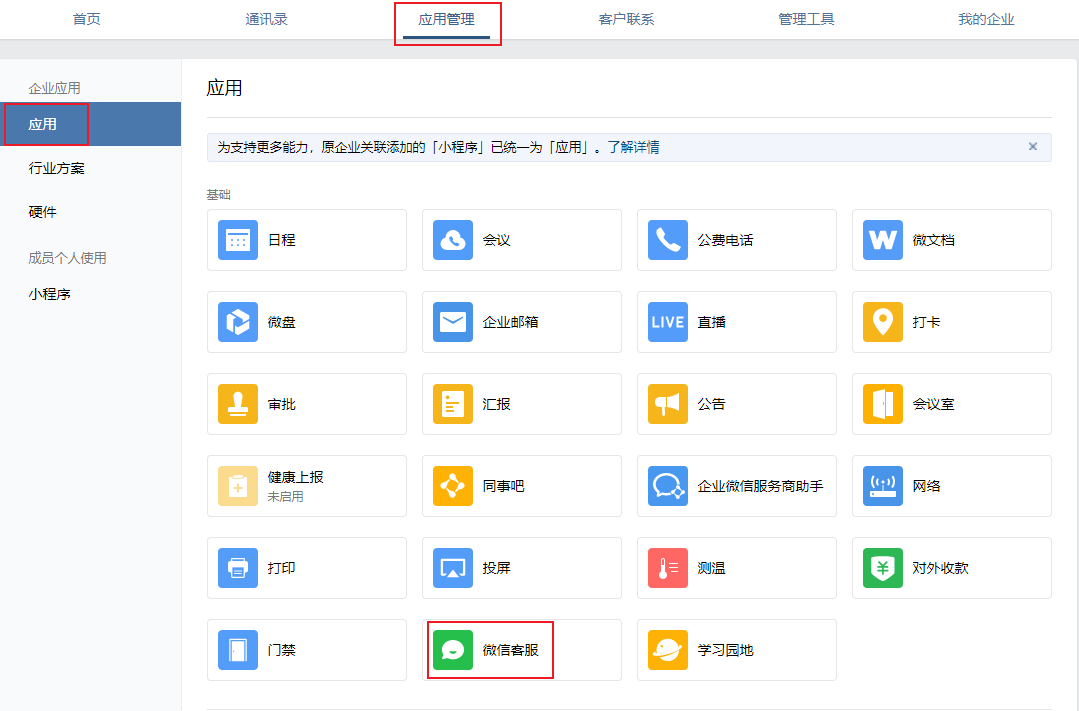
Task: Switch to the 通讯录 tab
Action: point(266,19)
